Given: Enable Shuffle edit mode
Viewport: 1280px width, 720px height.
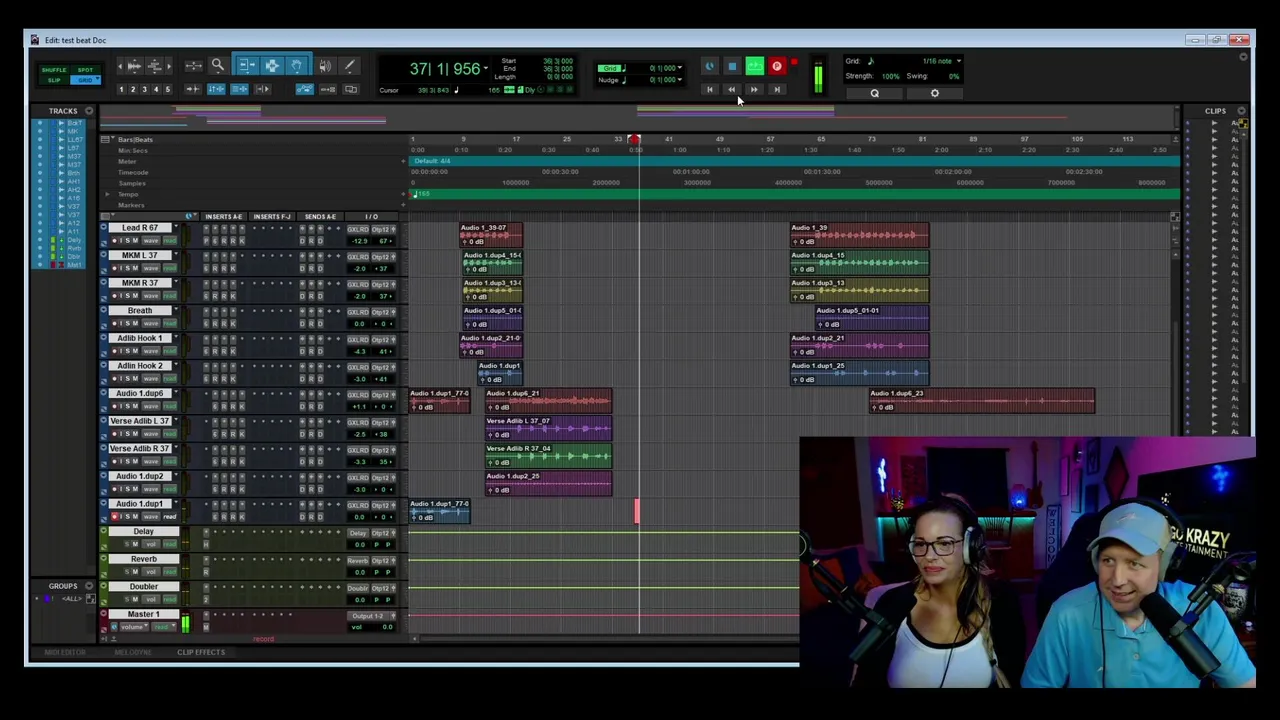Looking at the screenshot, I should 54,70.
